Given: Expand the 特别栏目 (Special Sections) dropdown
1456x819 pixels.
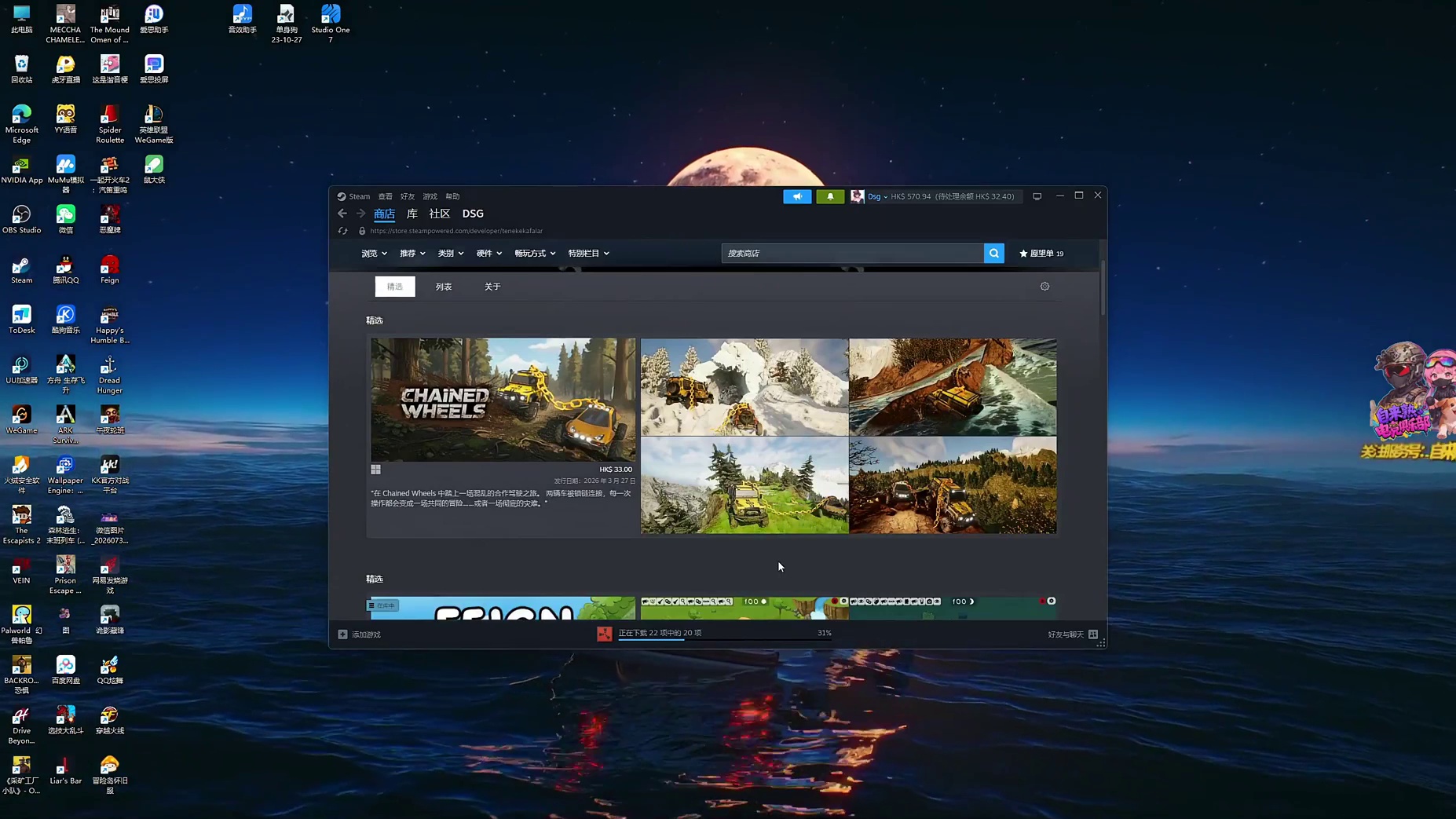Looking at the screenshot, I should (x=589, y=254).
